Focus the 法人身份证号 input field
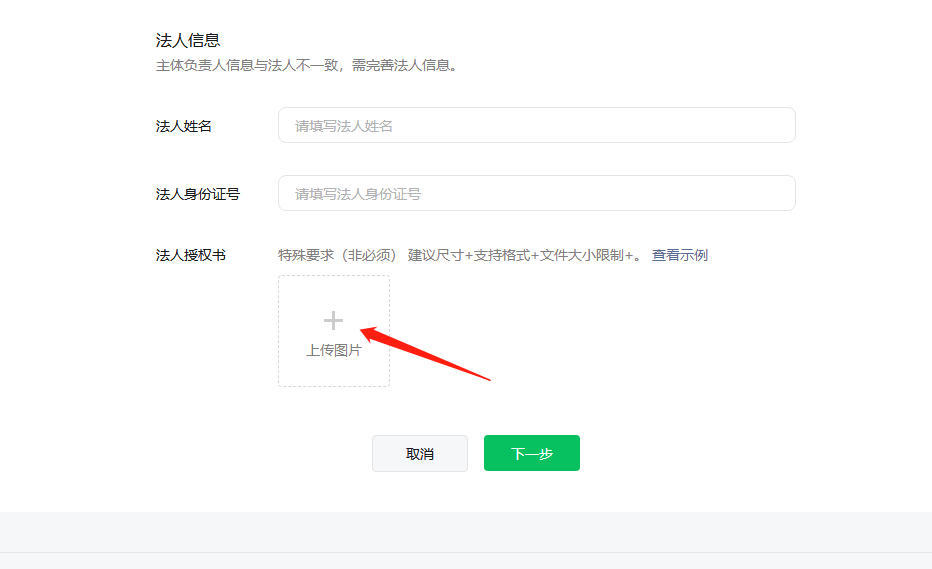This screenshot has width=932, height=569. 537,193
